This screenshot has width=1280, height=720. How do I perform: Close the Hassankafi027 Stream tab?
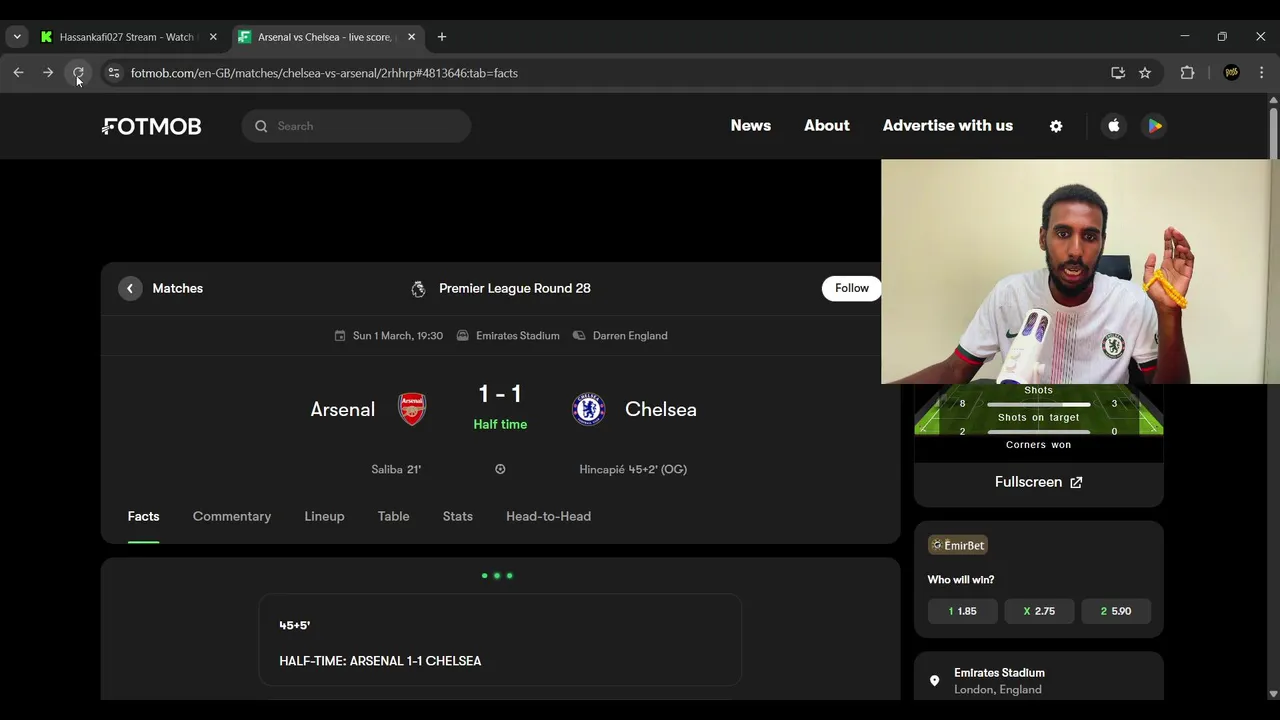[x=213, y=37]
